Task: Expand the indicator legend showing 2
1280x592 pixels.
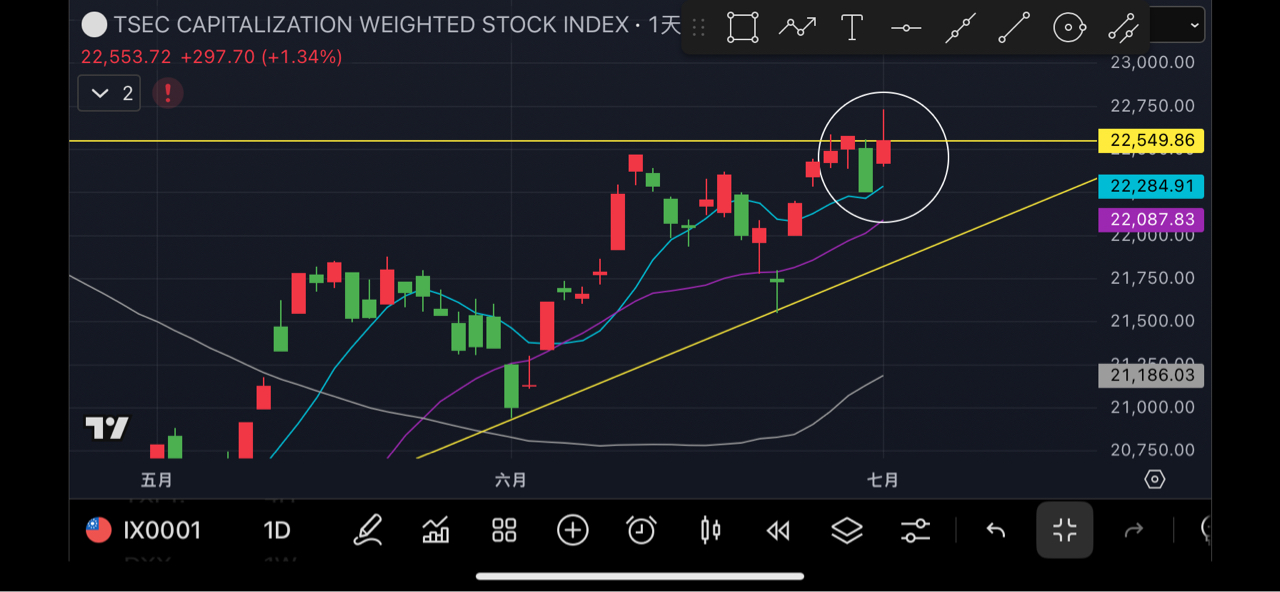Action: coord(110,93)
